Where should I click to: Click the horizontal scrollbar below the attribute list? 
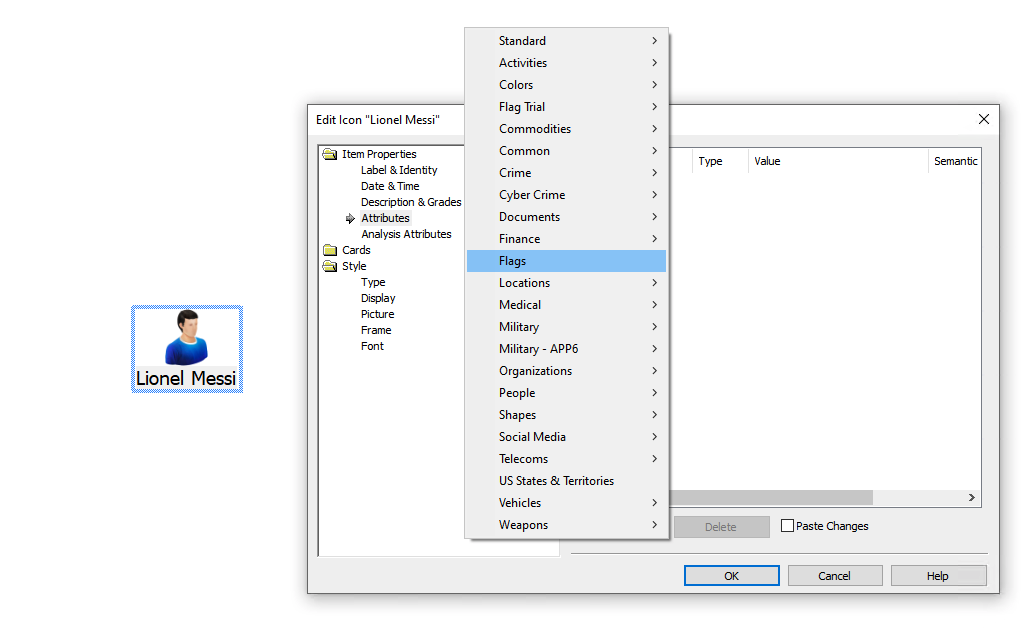pyautogui.click(x=770, y=497)
